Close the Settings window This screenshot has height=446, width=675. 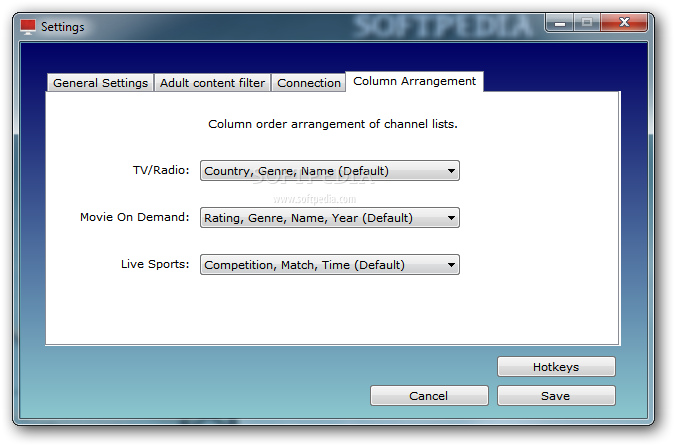tap(624, 22)
